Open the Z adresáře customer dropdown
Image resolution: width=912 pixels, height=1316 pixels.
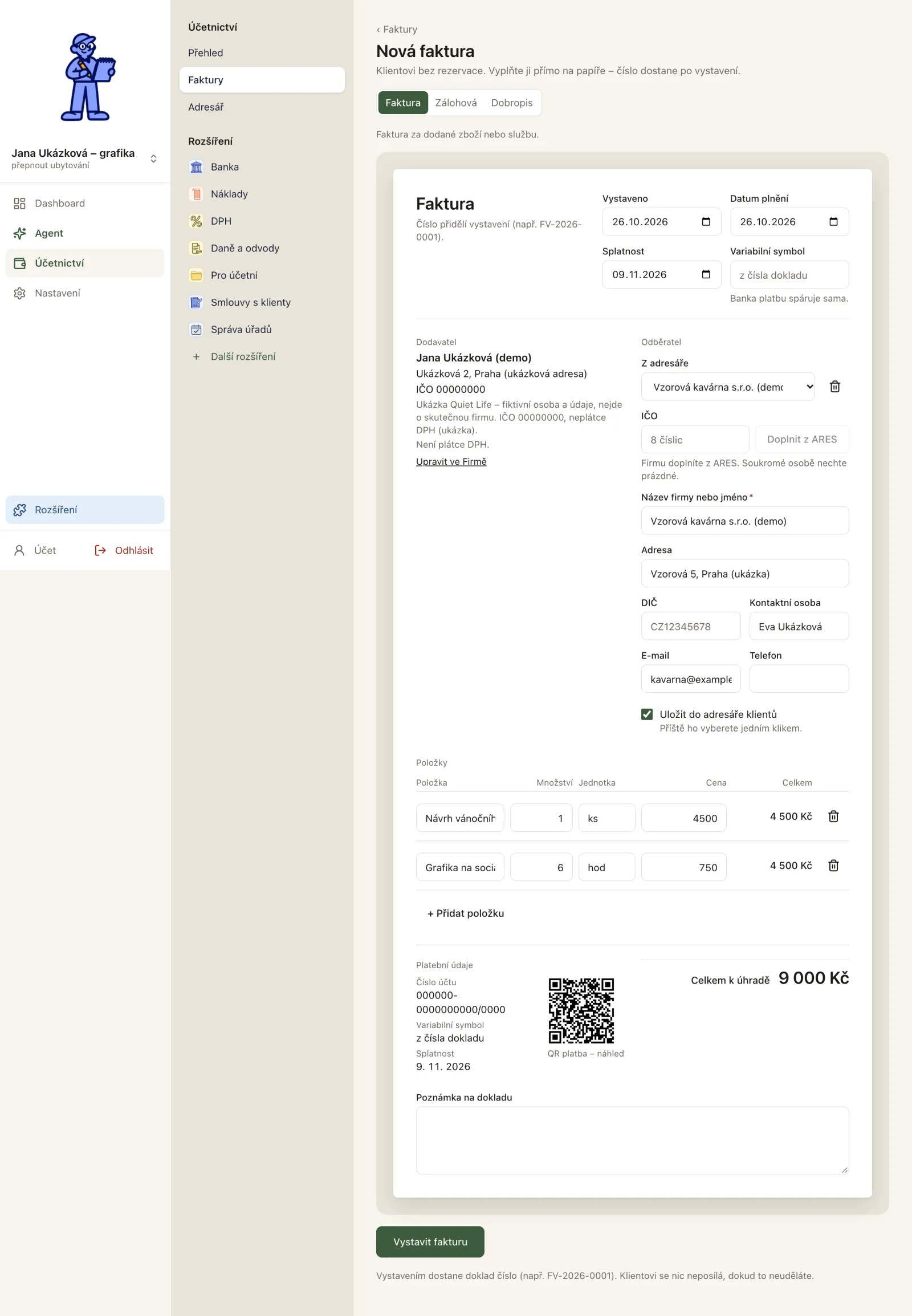[x=727, y=387]
